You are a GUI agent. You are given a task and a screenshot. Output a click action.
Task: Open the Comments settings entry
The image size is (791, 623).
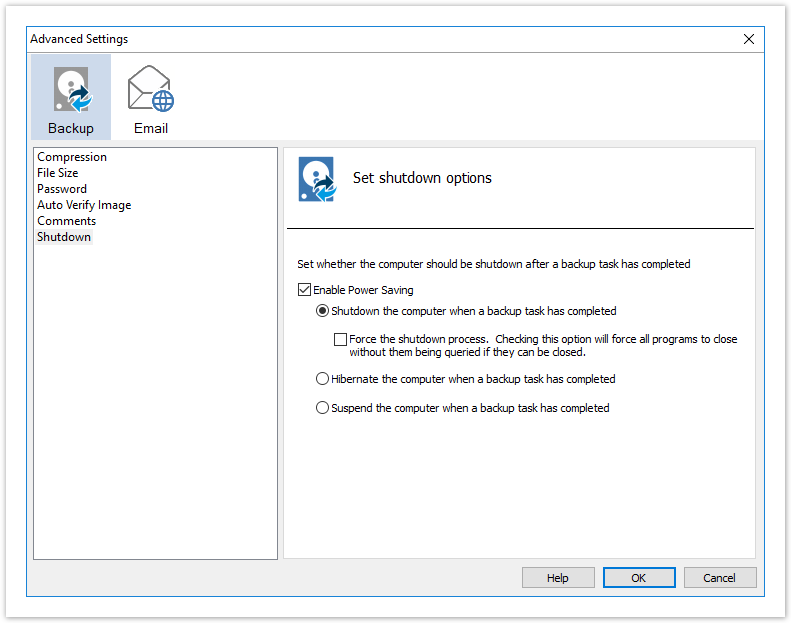pos(66,221)
